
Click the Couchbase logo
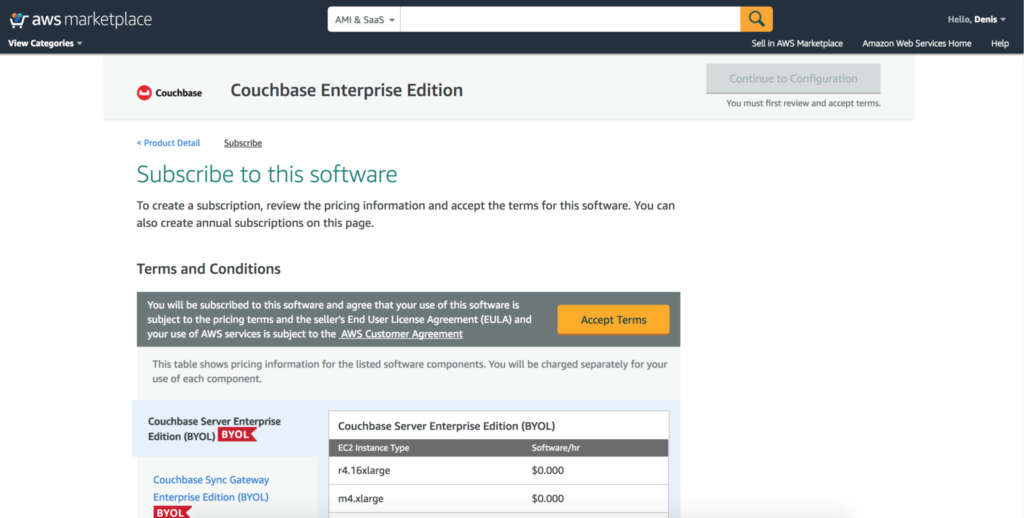(169, 93)
